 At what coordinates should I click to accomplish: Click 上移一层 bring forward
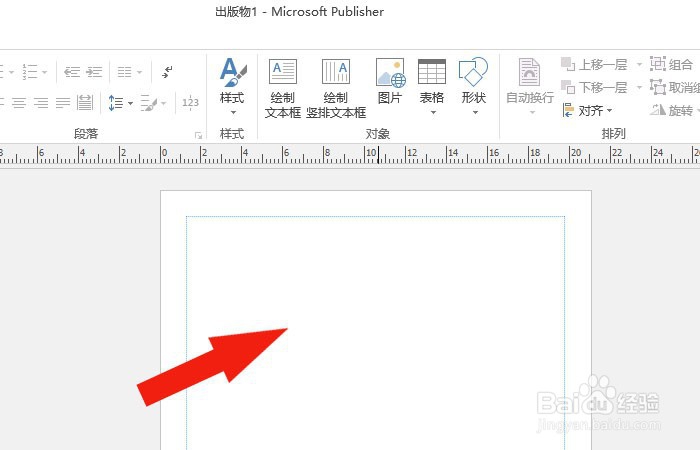tap(594, 65)
